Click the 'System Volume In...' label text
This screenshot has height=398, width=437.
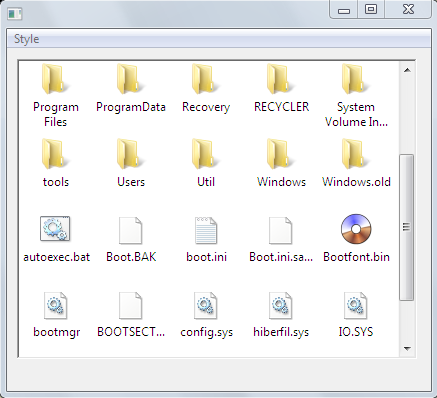click(356, 114)
